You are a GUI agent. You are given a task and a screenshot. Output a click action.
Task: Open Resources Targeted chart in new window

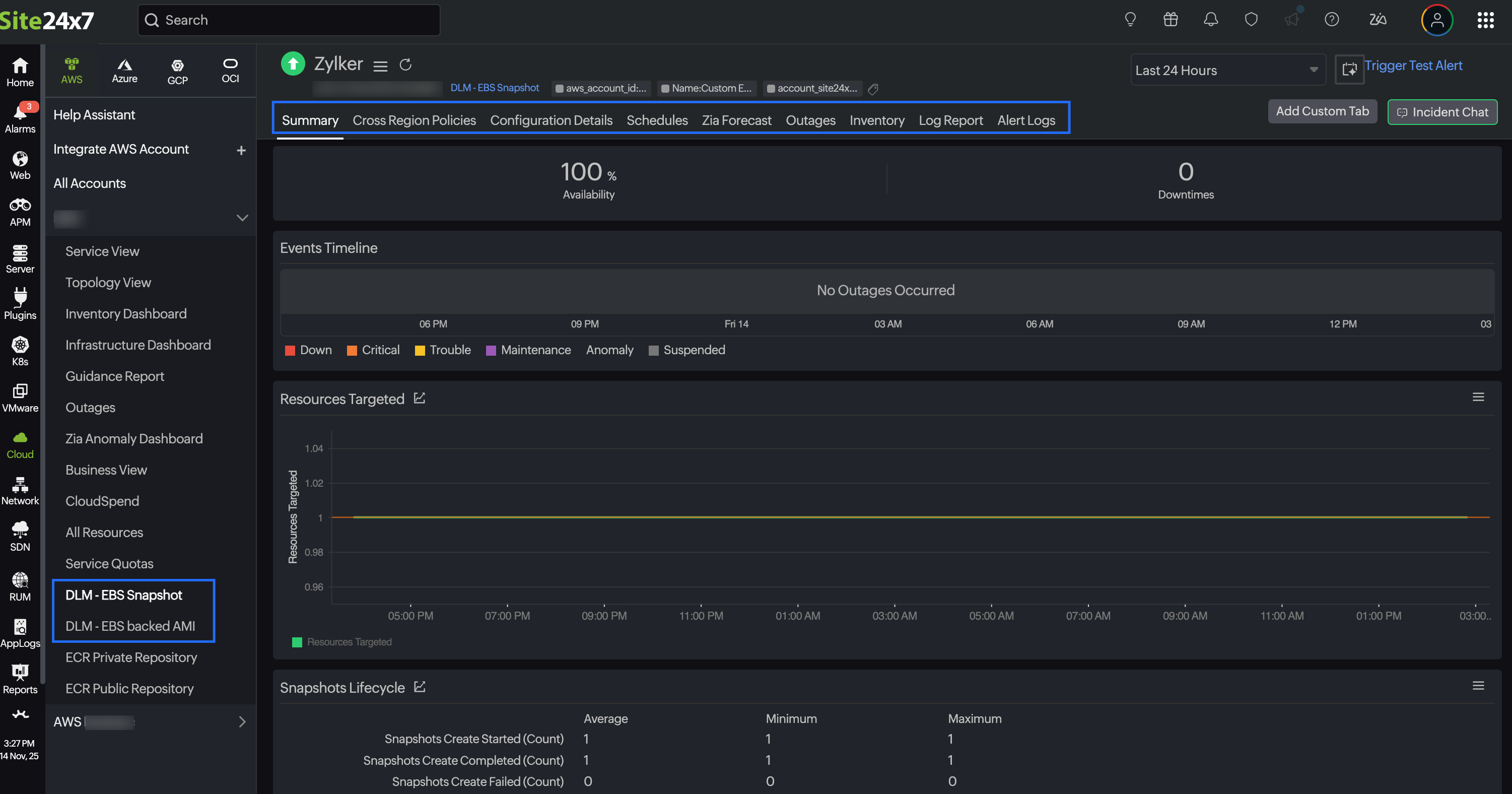click(x=419, y=398)
